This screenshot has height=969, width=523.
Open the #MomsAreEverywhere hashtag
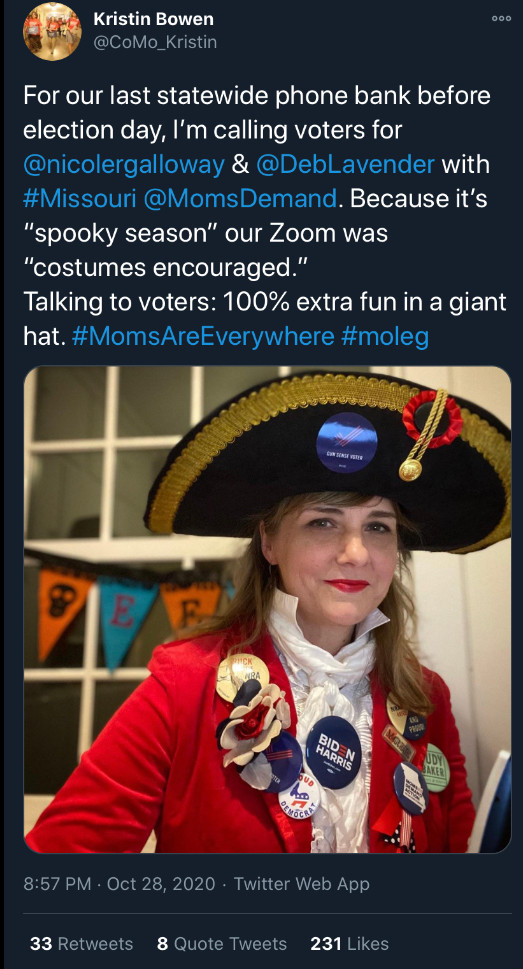(x=203, y=337)
